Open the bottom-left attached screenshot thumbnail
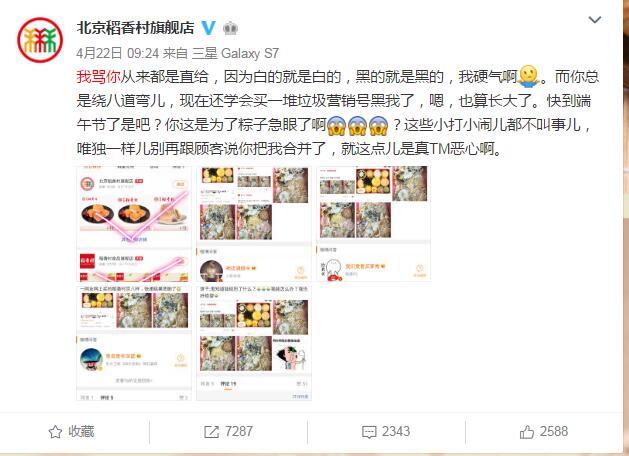This screenshot has width=629, height=456. 134,343
